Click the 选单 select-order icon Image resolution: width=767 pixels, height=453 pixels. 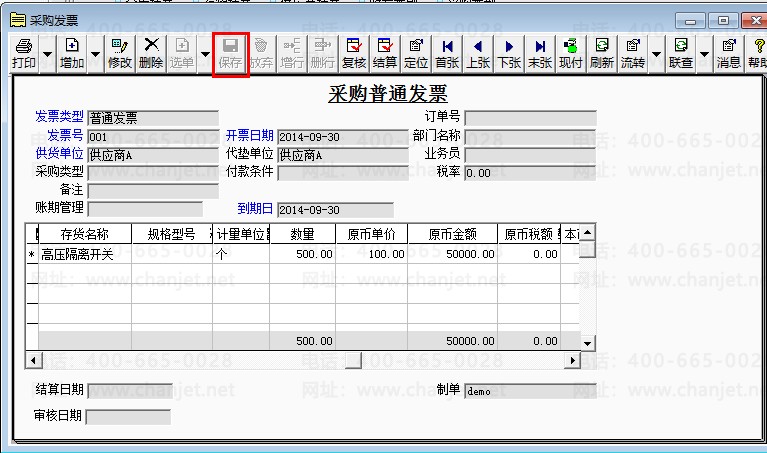(x=182, y=53)
